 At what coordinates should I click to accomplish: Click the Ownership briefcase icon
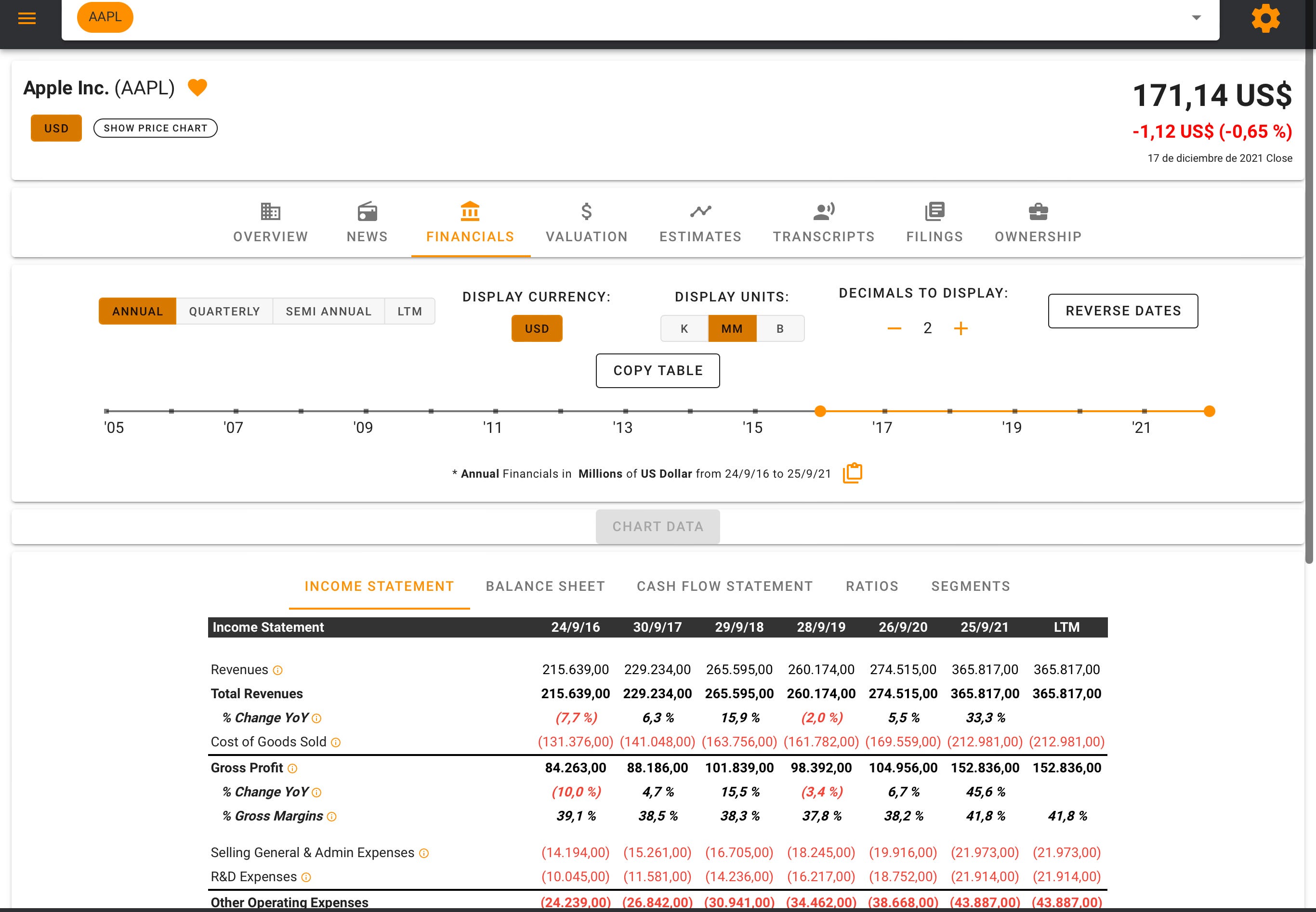click(x=1038, y=211)
